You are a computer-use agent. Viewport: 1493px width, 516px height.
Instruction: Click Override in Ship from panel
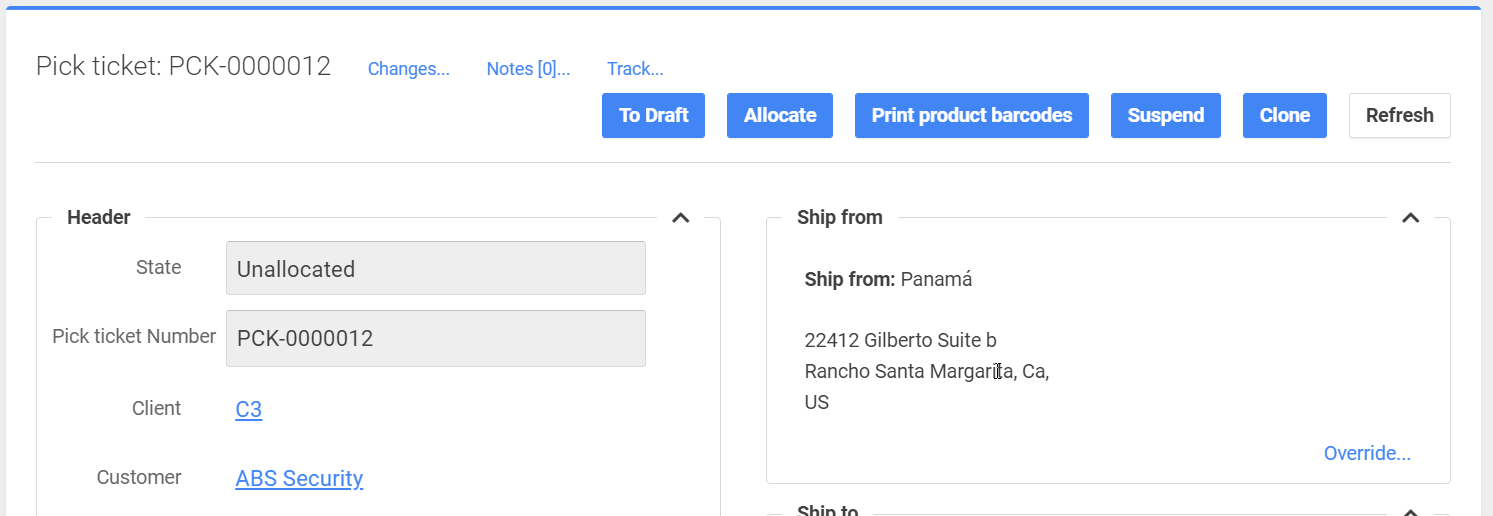[x=1366, y=454]
